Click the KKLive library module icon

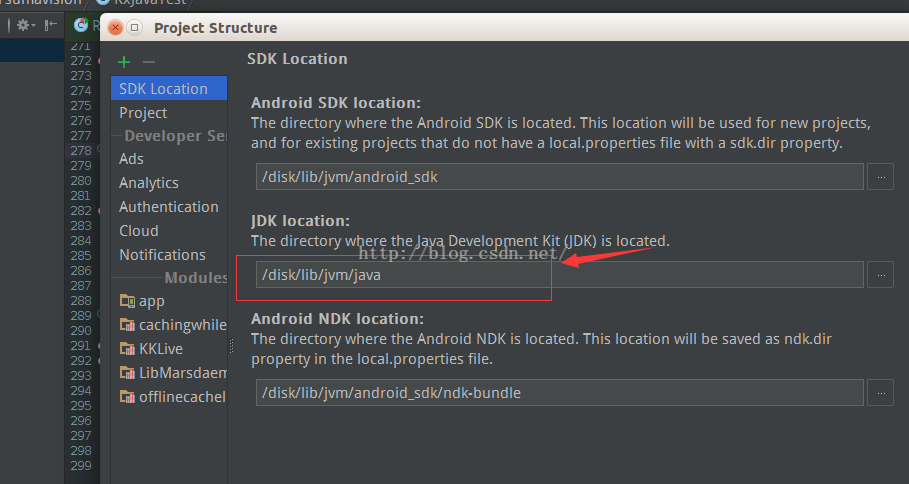coord(127,348)
